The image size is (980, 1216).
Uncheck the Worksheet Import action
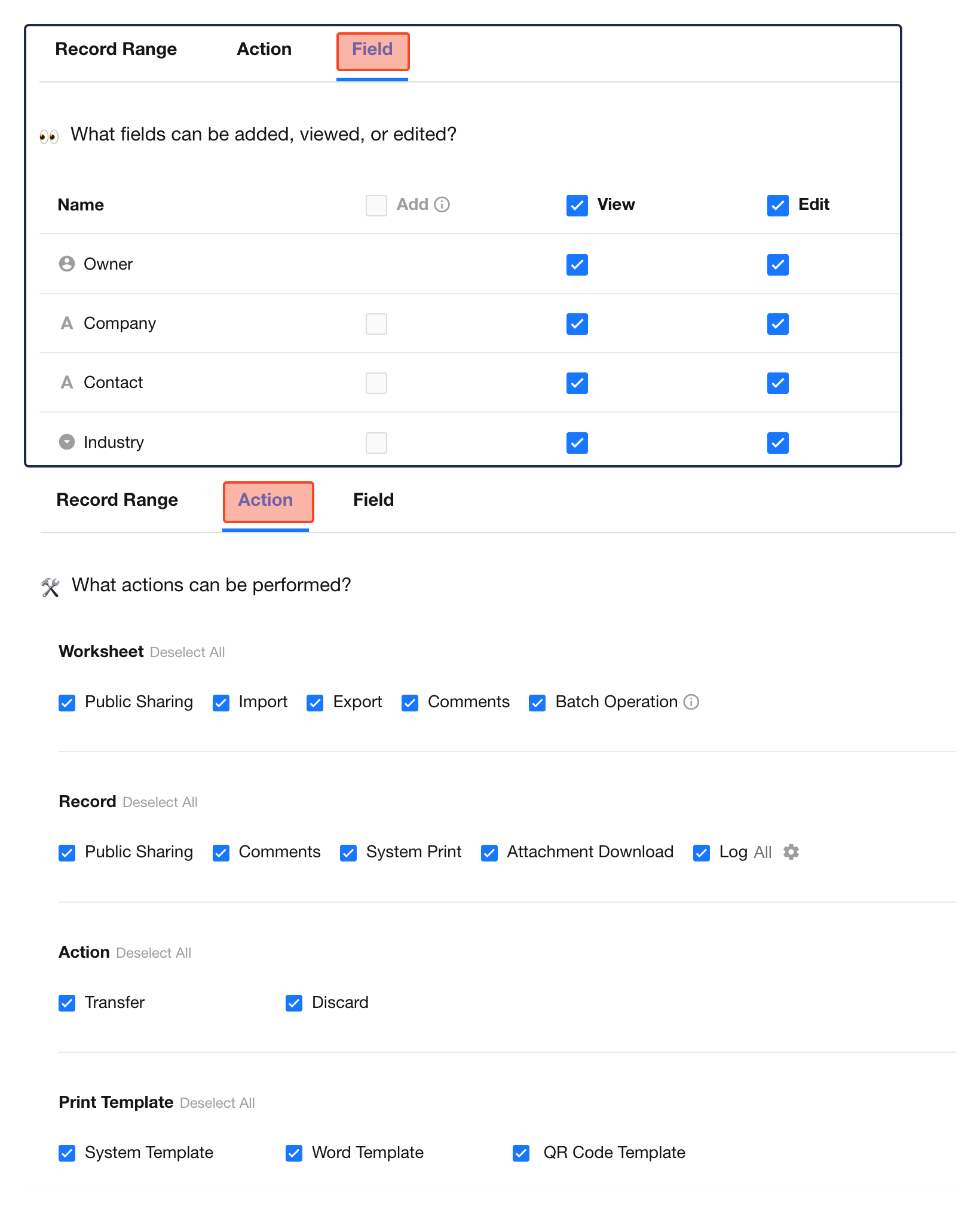(221, 703)
